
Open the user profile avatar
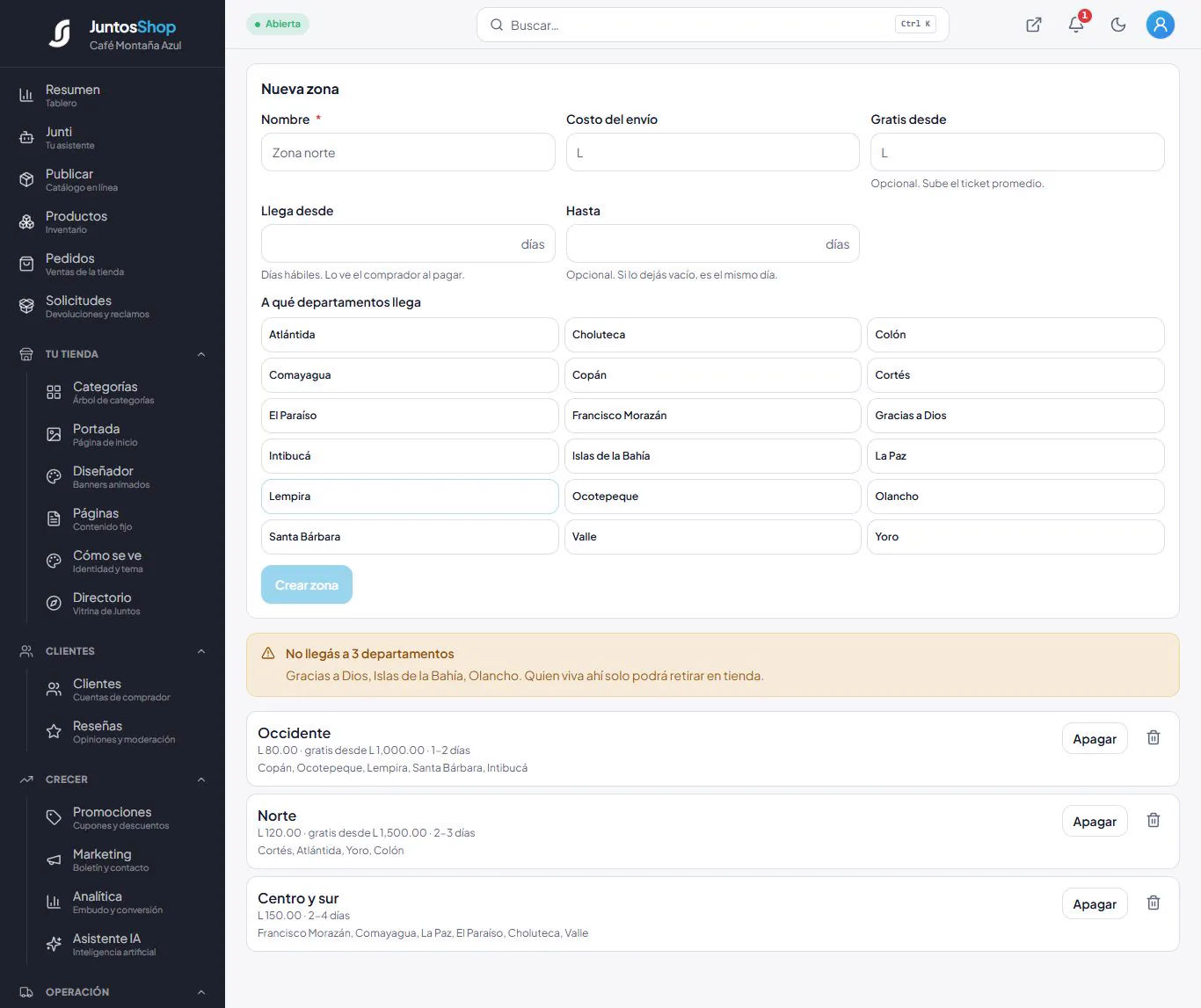point(1161,25)
